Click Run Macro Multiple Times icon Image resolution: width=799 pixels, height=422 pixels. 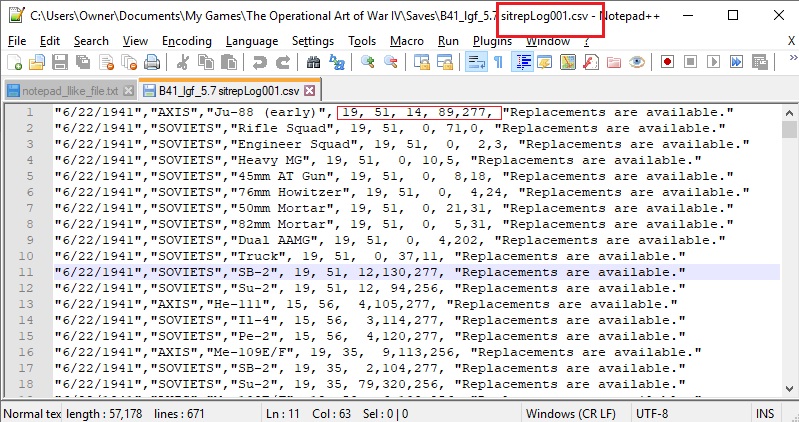736,62
